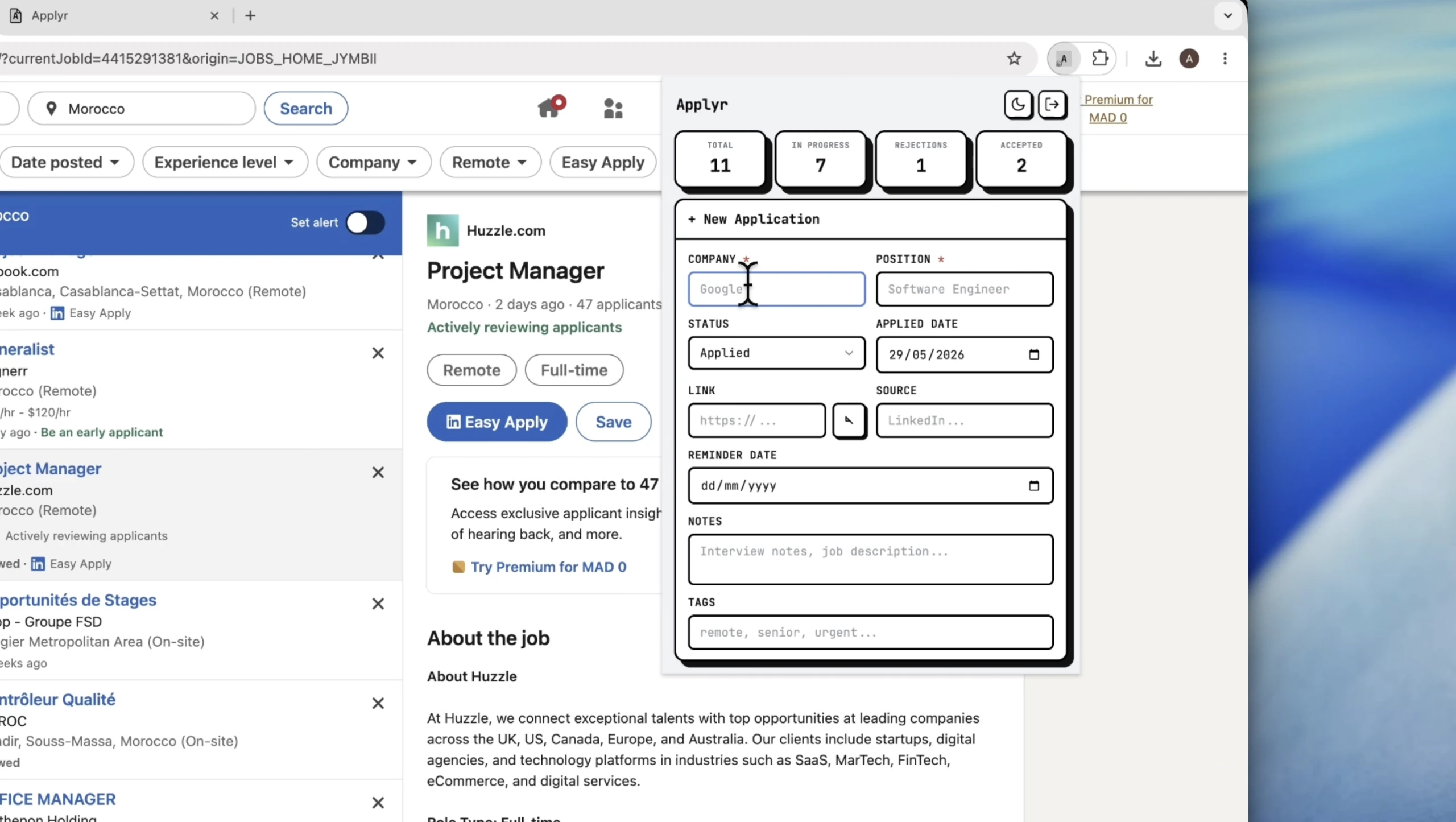Open browser downloads icon
The image size is (1456, 822).
click(1153, 59)
